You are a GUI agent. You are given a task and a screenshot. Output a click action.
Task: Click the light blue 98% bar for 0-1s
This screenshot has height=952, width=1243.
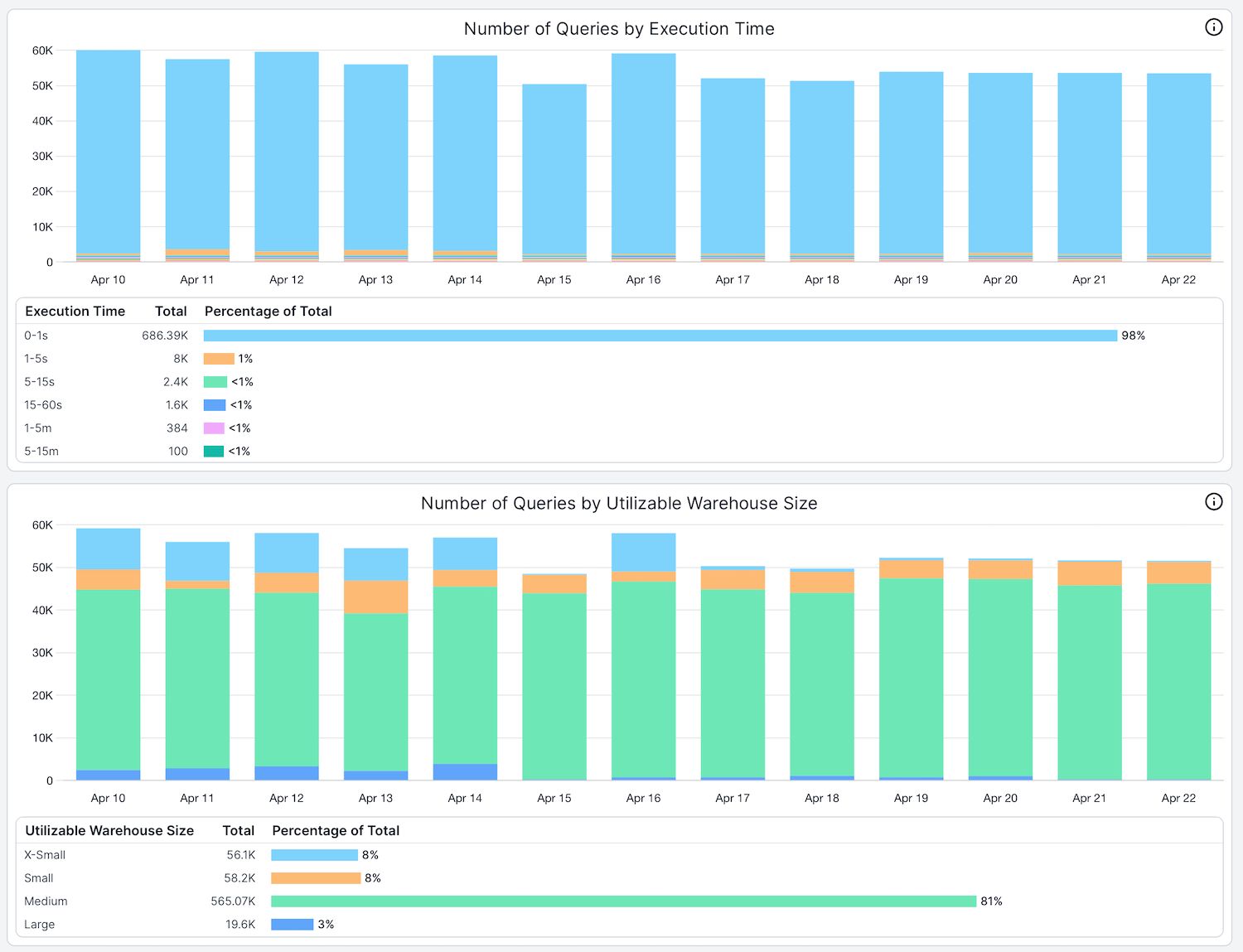click(660, 336)
